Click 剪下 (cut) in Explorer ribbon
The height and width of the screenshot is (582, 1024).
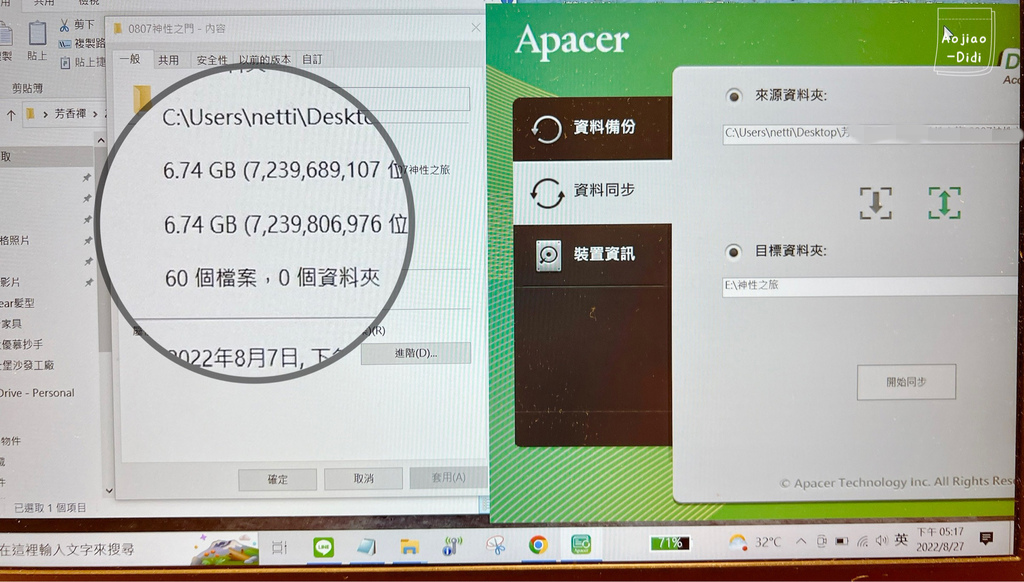(x=76, y=25)
